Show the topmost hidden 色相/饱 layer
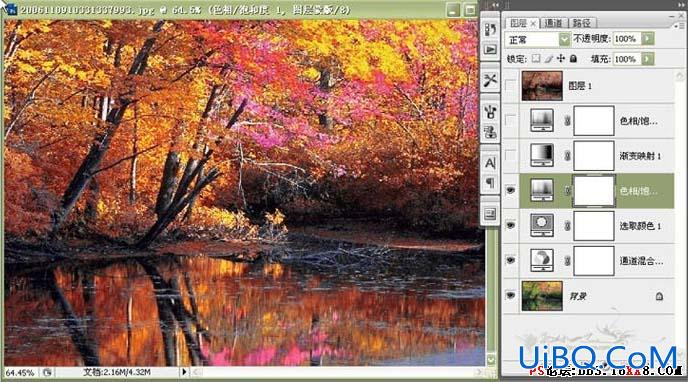The width and height of the screenshot is (688, 382). [510, 120]
